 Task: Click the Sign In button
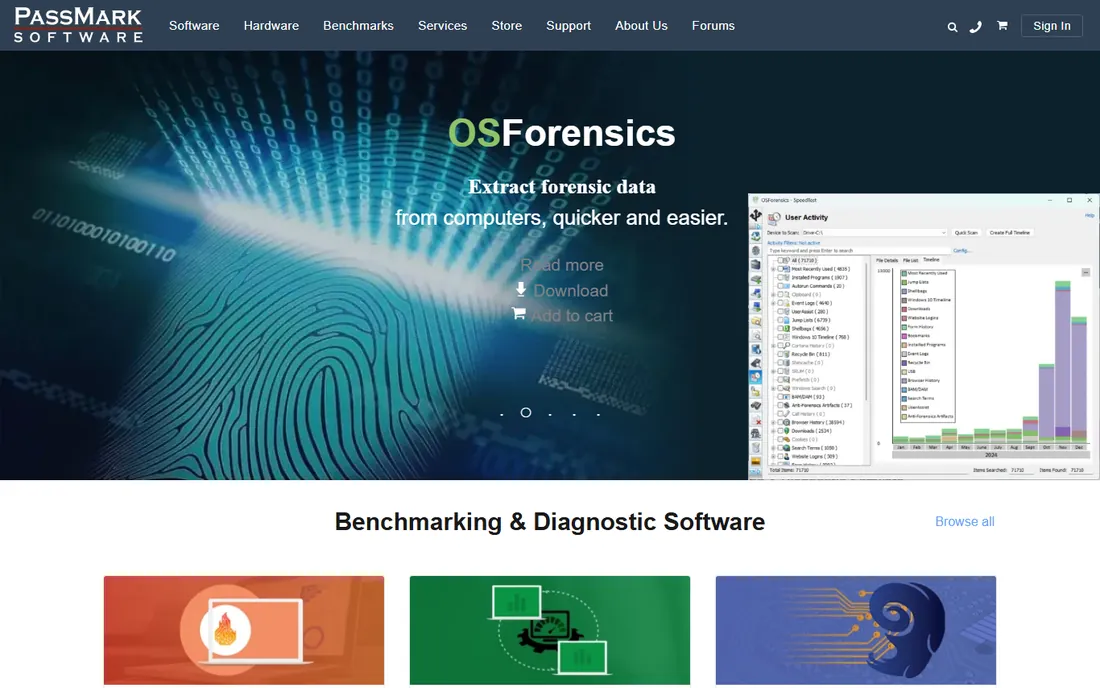pos(1052,26)
